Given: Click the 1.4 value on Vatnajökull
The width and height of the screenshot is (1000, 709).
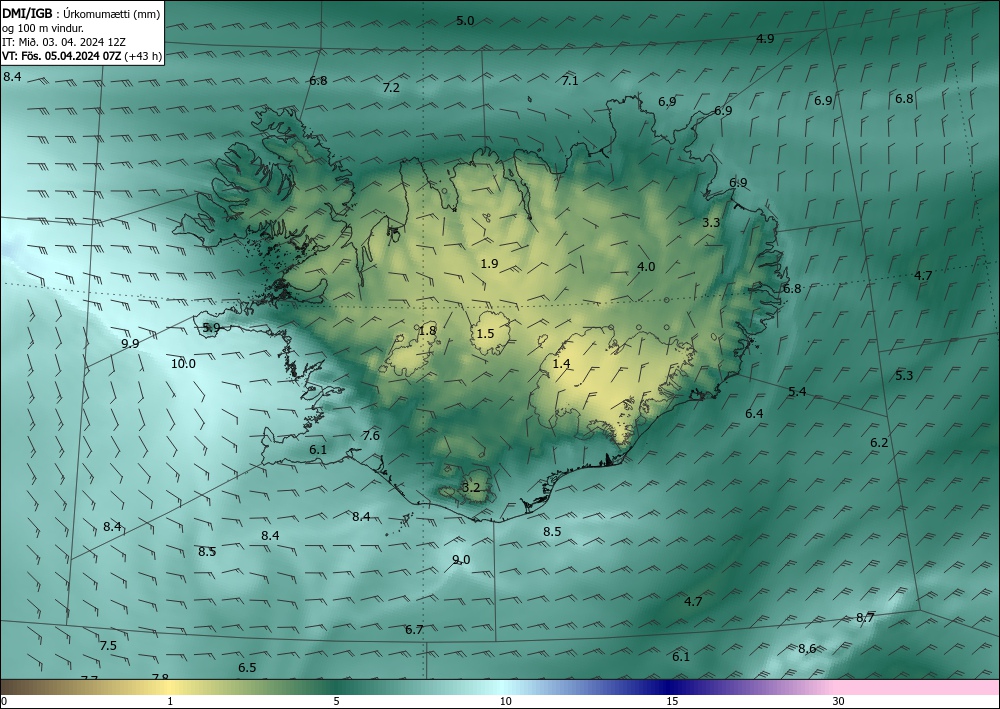Looking at the screenshot, I should coord(561,363).
